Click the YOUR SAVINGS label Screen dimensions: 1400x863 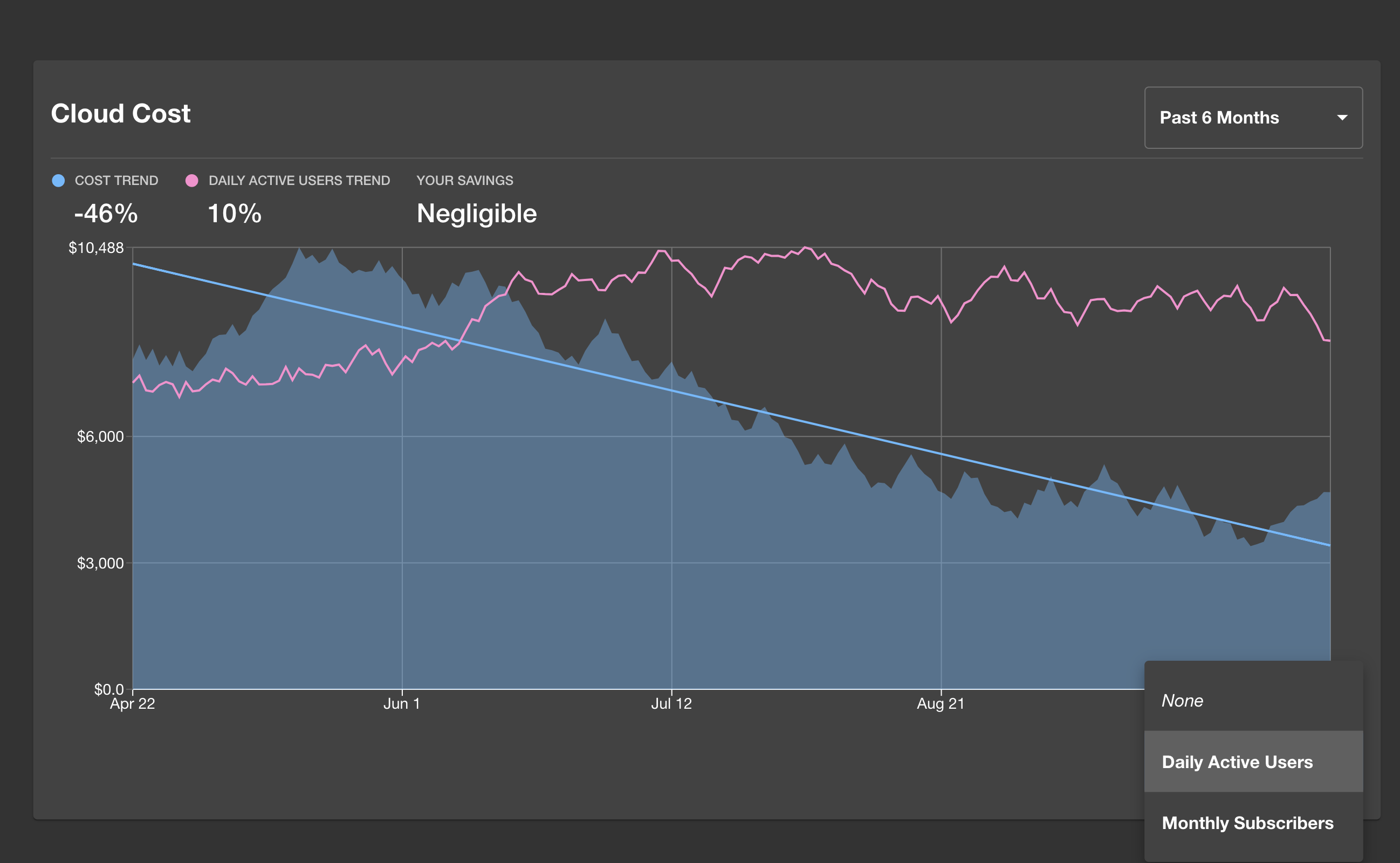[x=464, y=180]
